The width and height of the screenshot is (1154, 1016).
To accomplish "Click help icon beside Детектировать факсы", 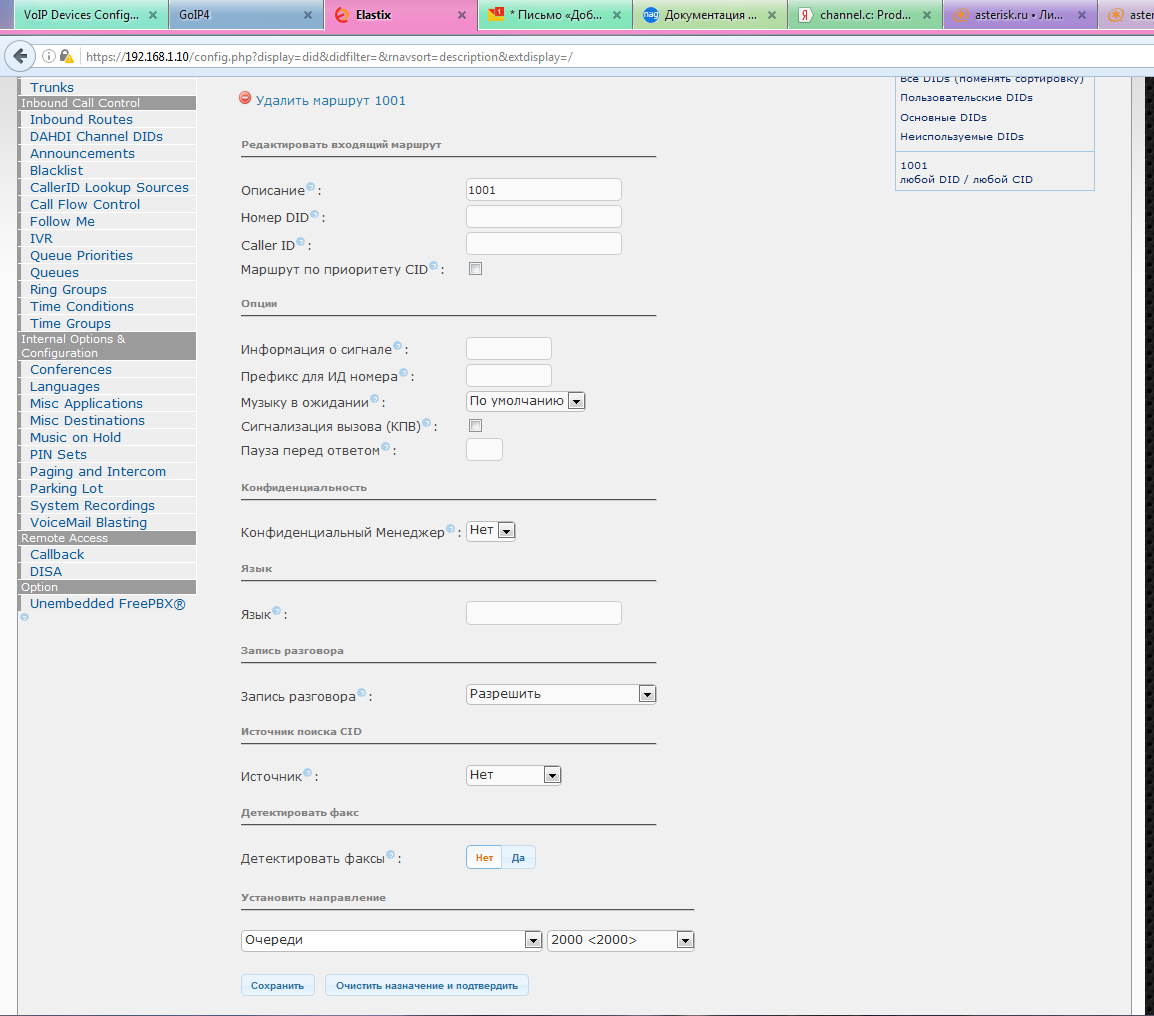I will coord(391,855).
